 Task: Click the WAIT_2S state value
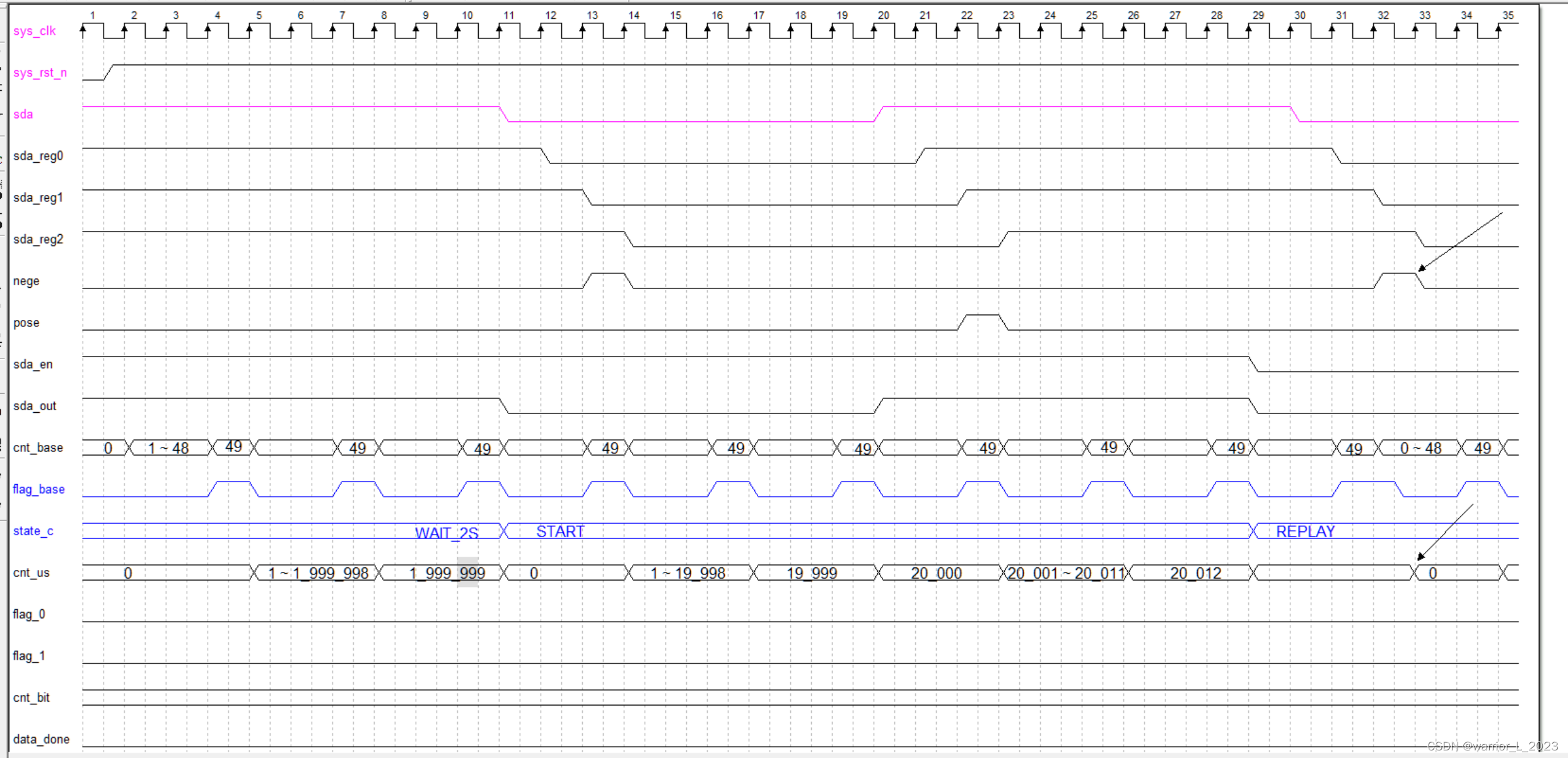(447, 533)
